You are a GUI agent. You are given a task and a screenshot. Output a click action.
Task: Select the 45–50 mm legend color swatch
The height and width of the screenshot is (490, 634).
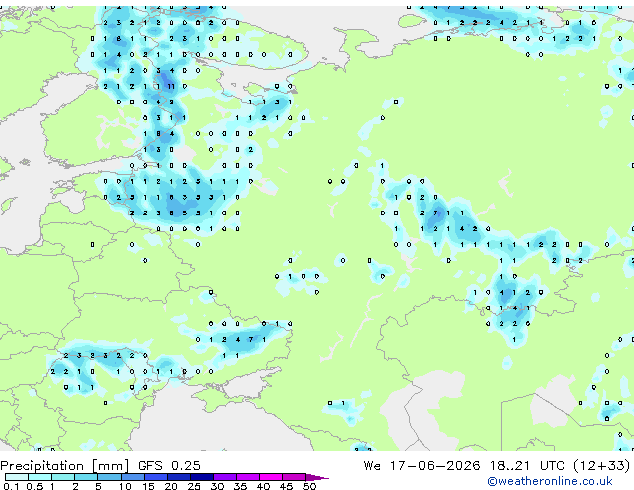(294, 477)
